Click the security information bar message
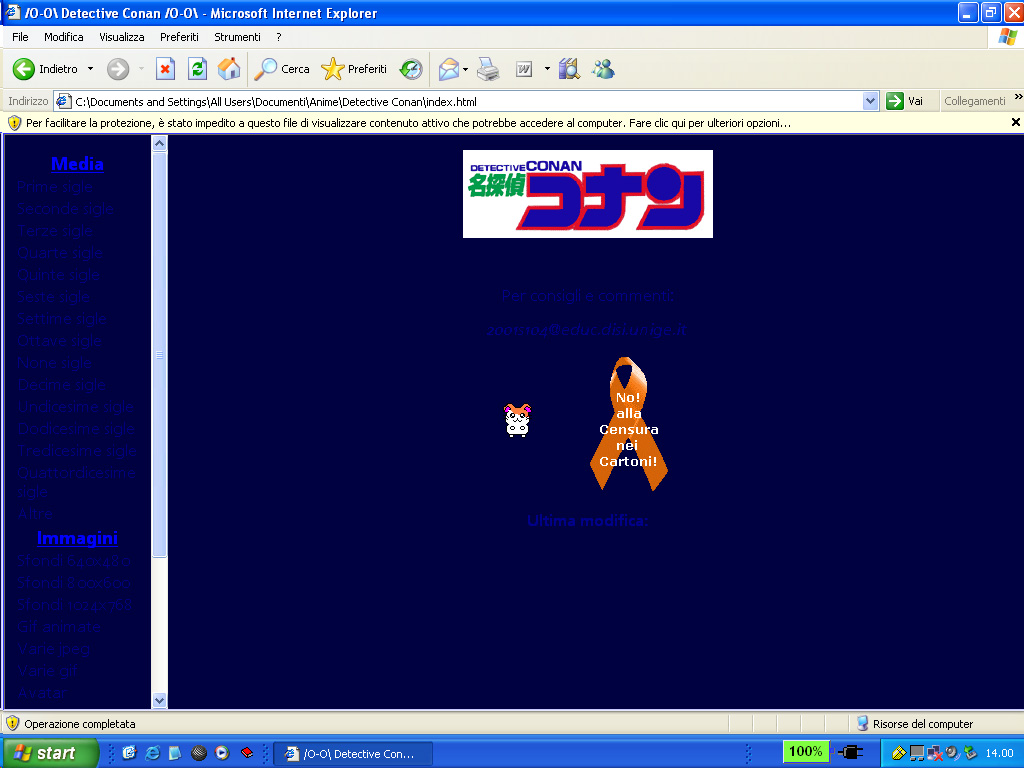Screen dimensions: 1024x768 (x=408, y=123)
